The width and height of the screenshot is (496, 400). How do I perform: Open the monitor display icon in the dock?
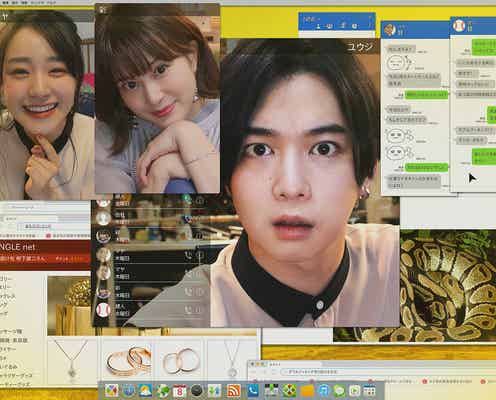(271, 390)
